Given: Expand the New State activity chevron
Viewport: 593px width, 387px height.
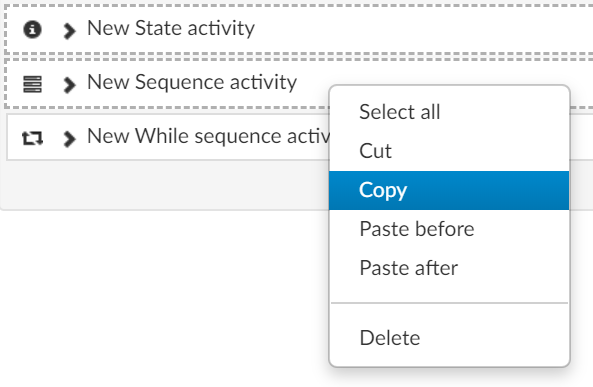Looking at the screenshot, I should [x=69, y=31].
